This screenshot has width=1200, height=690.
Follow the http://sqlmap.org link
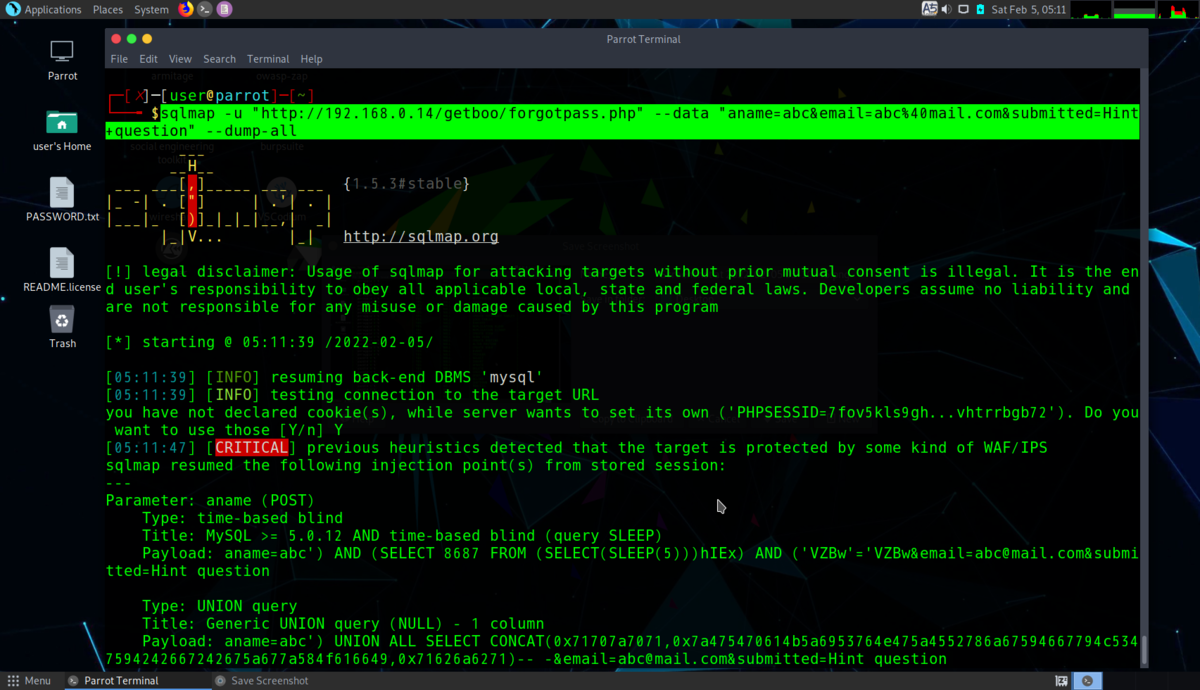(x=421, y=237)
